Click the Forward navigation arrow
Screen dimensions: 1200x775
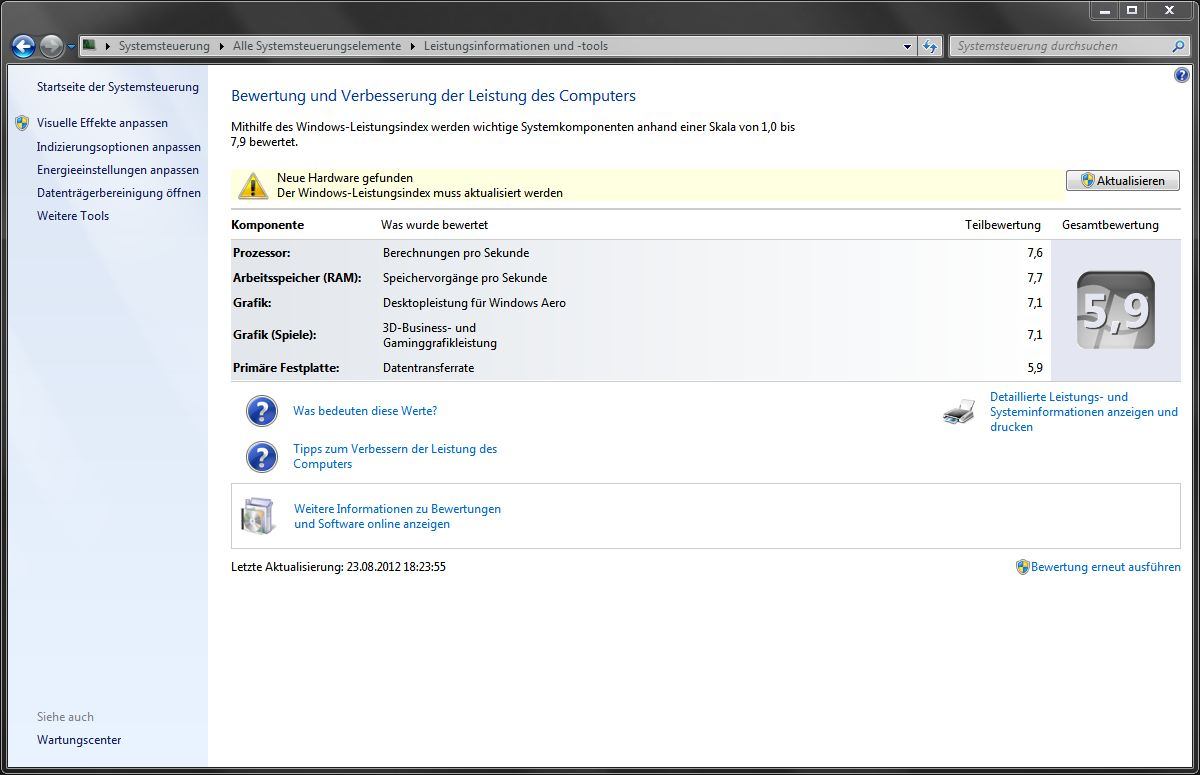[51, 46]
